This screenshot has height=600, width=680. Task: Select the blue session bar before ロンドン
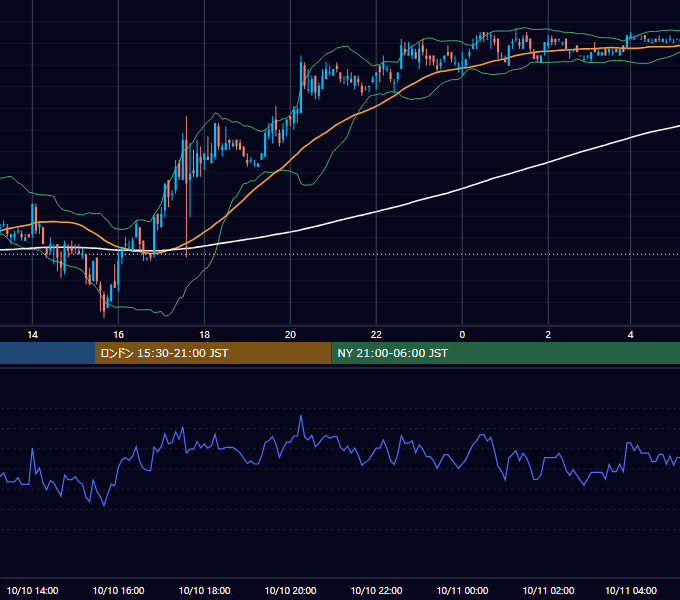[x=47, y=353]
